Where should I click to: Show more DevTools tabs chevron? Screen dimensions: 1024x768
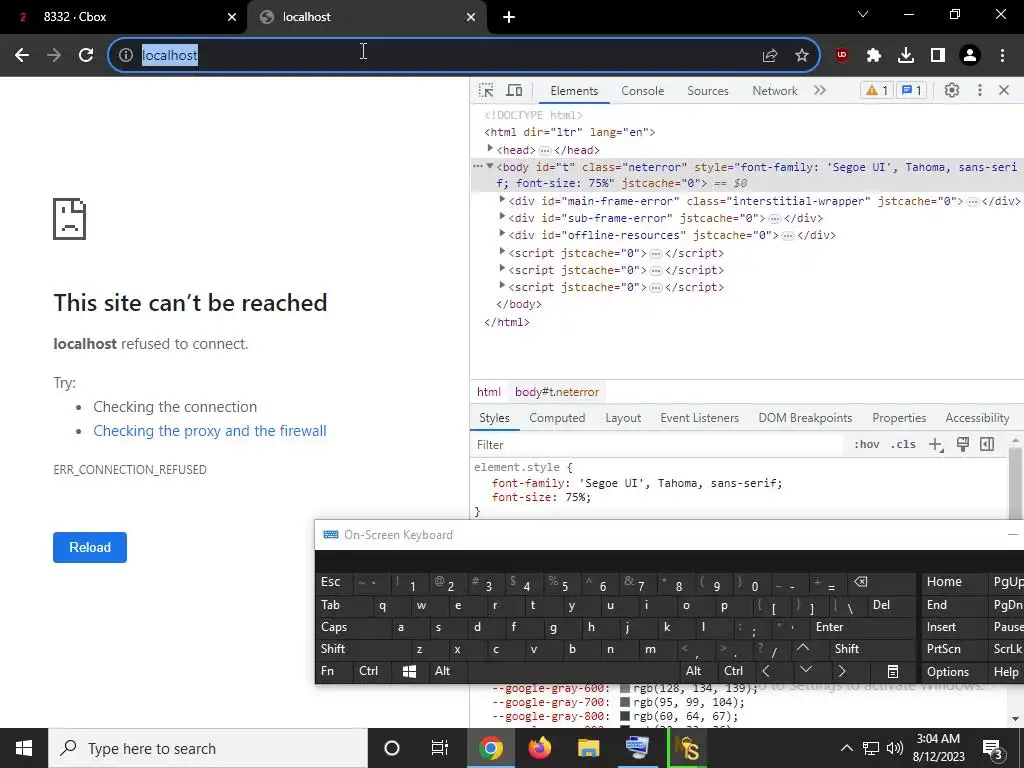(820, 90)
